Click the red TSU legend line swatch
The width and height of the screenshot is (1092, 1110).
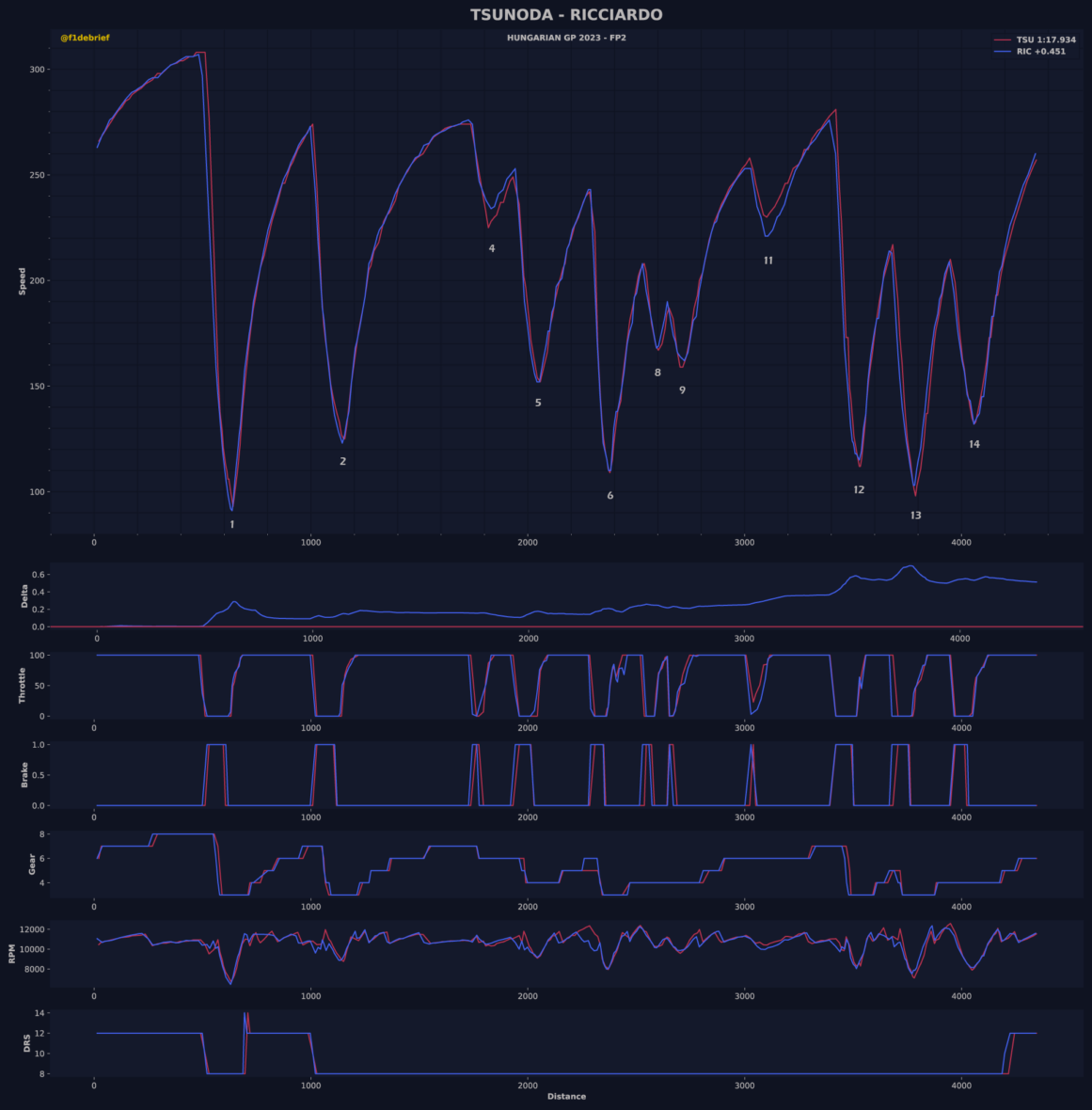tap(1003, 40)
